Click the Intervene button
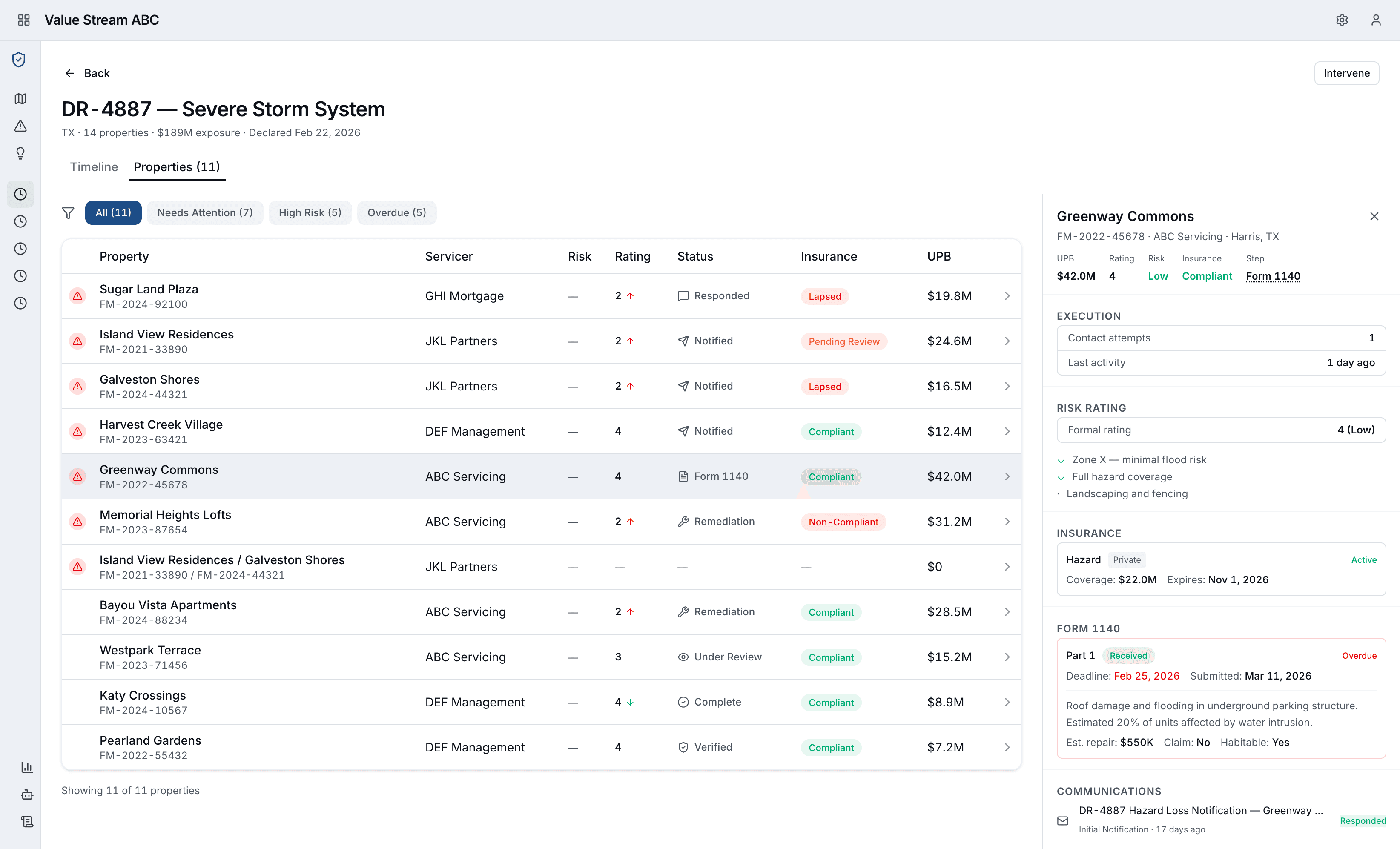This screenshot has height=849, width=1400. (1346, 73)
